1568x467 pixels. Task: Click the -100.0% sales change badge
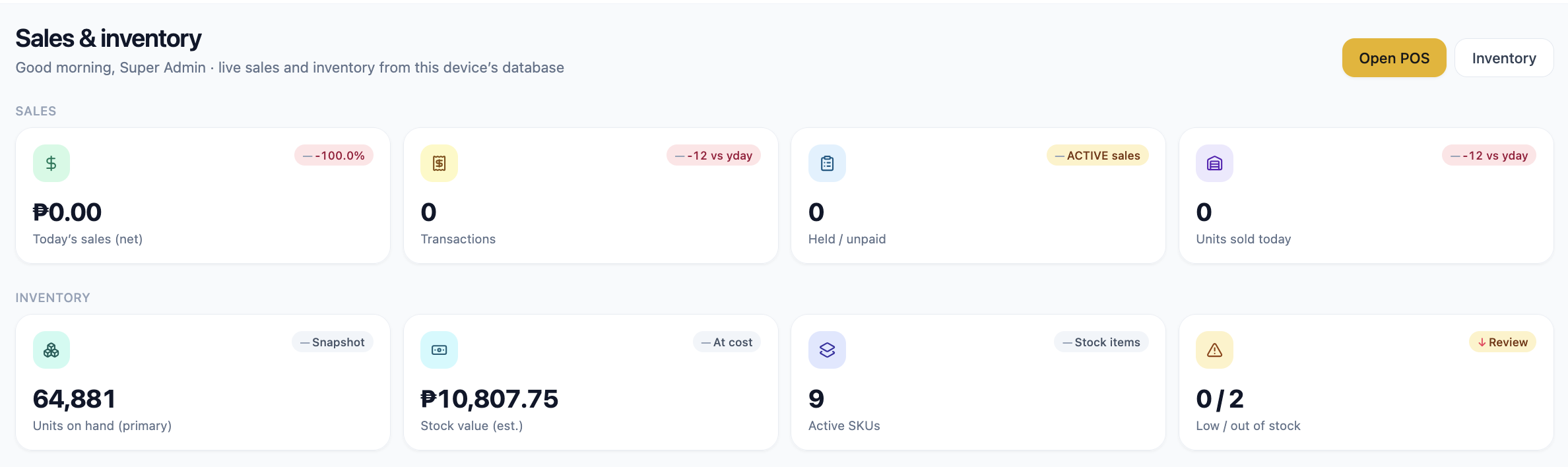334,156
